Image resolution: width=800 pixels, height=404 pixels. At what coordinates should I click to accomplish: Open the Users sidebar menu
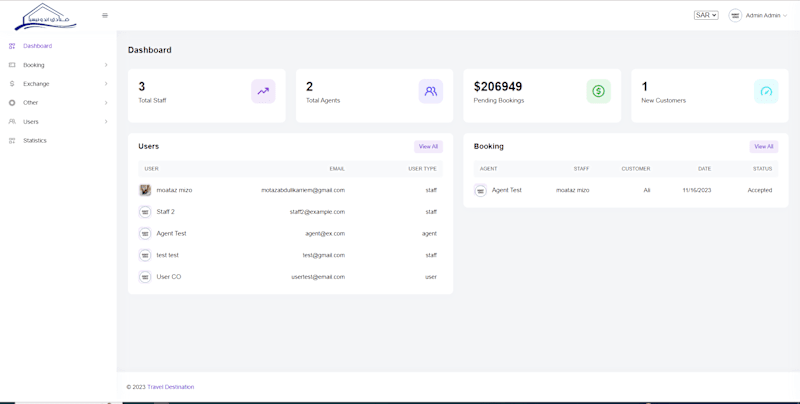[x=31, y=122]
